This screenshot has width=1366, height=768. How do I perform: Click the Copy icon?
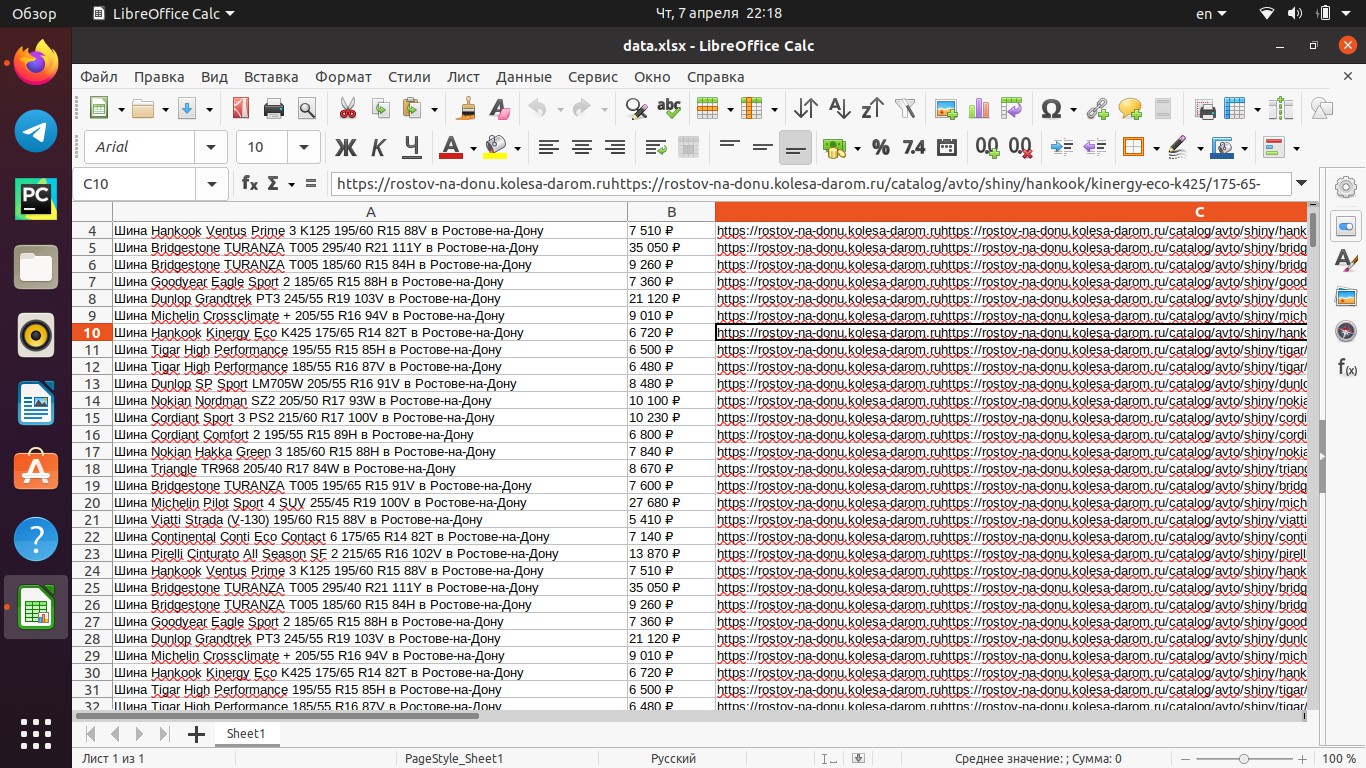pos(380,109)
